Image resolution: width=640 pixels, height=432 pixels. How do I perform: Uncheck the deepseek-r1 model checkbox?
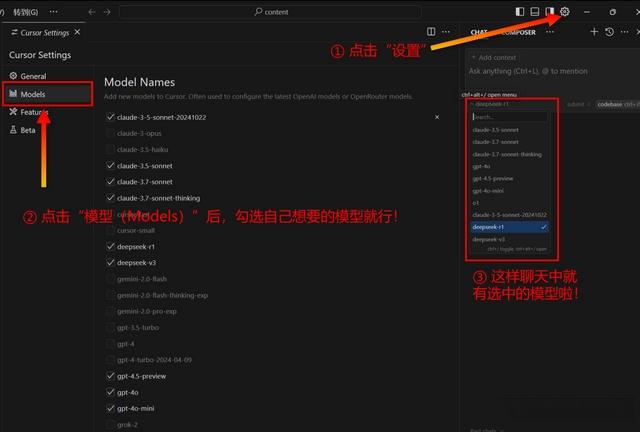pos(110,246)
